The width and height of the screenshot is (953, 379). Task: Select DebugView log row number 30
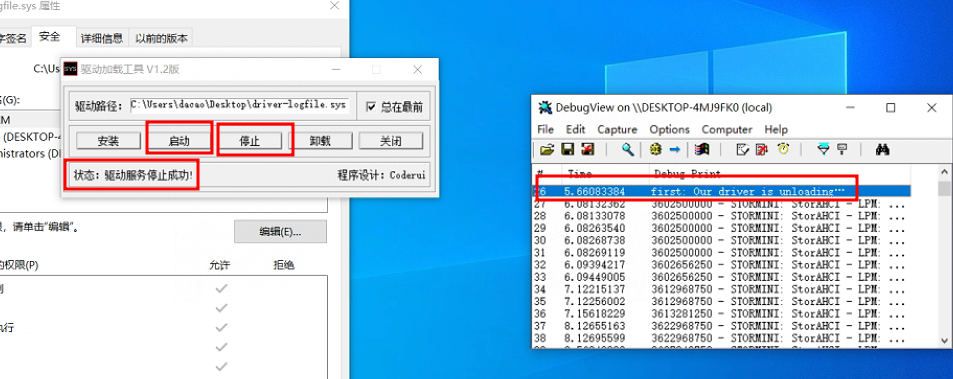[721, 241]
